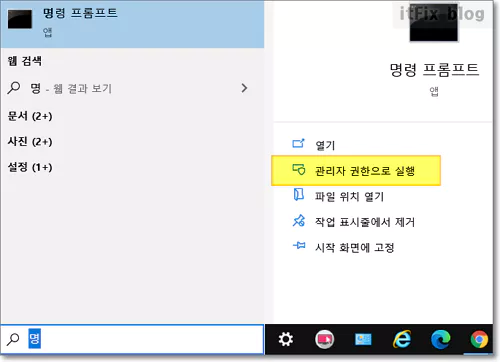Choose 작업 표시줄에서 제거
This screenshot has height=362, width=500.
click(365, 222)
